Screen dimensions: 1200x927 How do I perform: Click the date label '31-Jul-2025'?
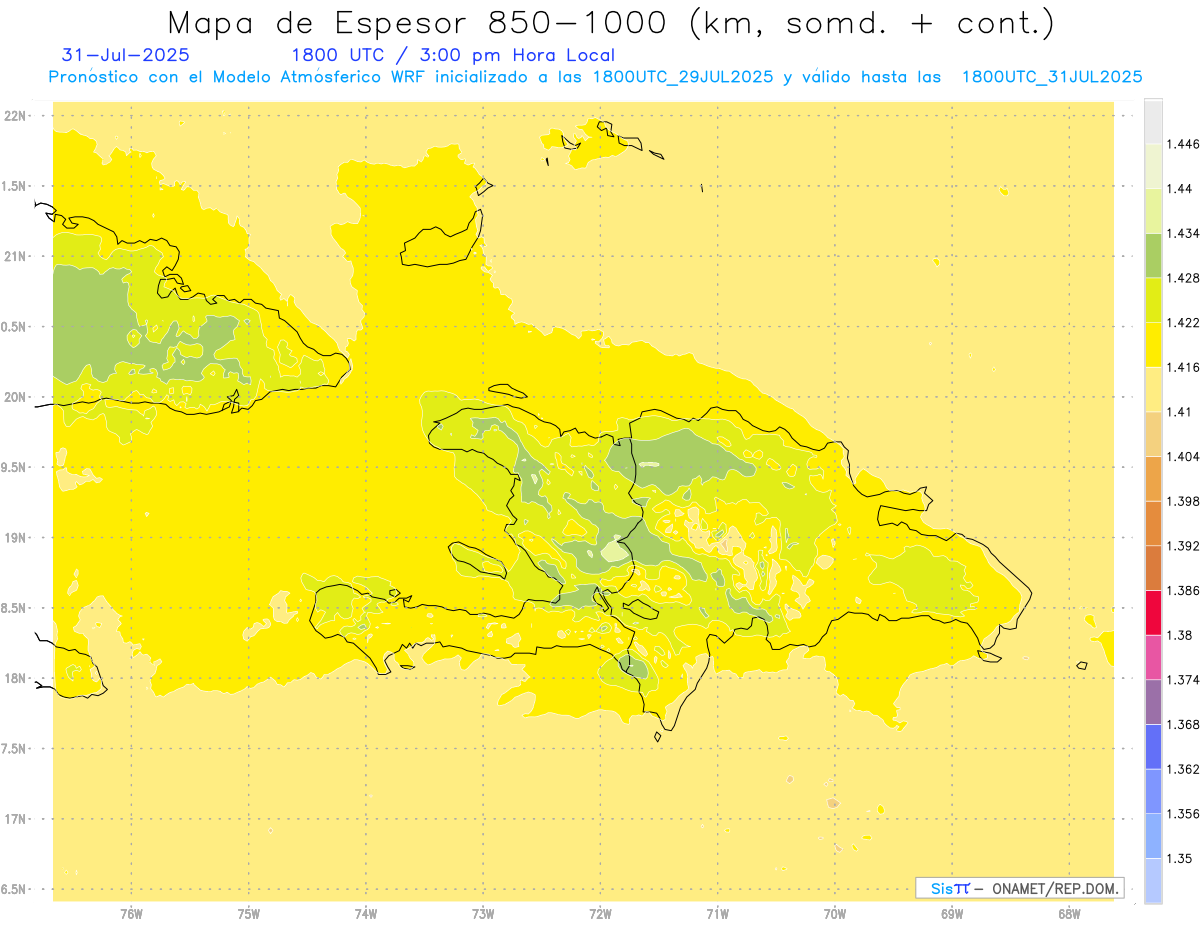125,55
